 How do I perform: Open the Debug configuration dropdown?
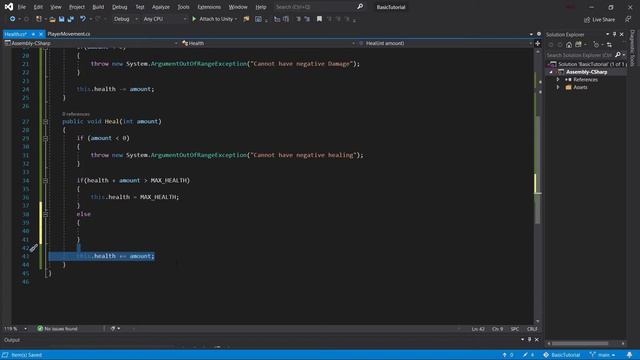point(125,19)
